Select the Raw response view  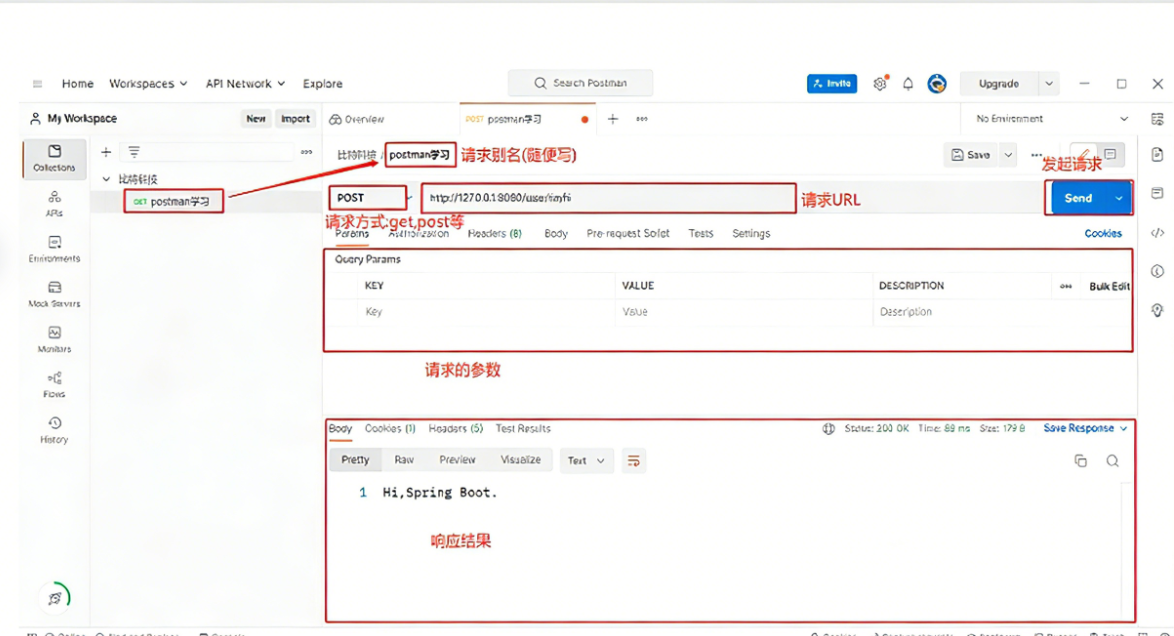click(404, 460)
